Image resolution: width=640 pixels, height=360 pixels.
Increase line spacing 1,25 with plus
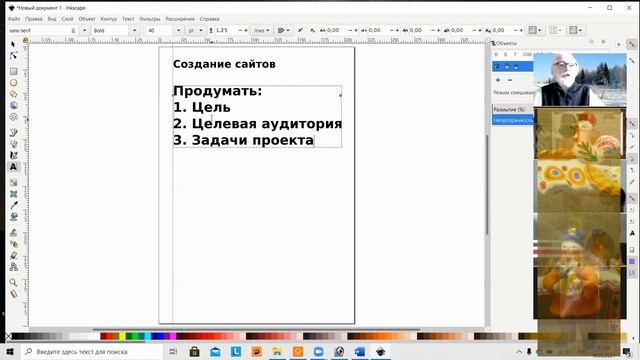(246, 31)
